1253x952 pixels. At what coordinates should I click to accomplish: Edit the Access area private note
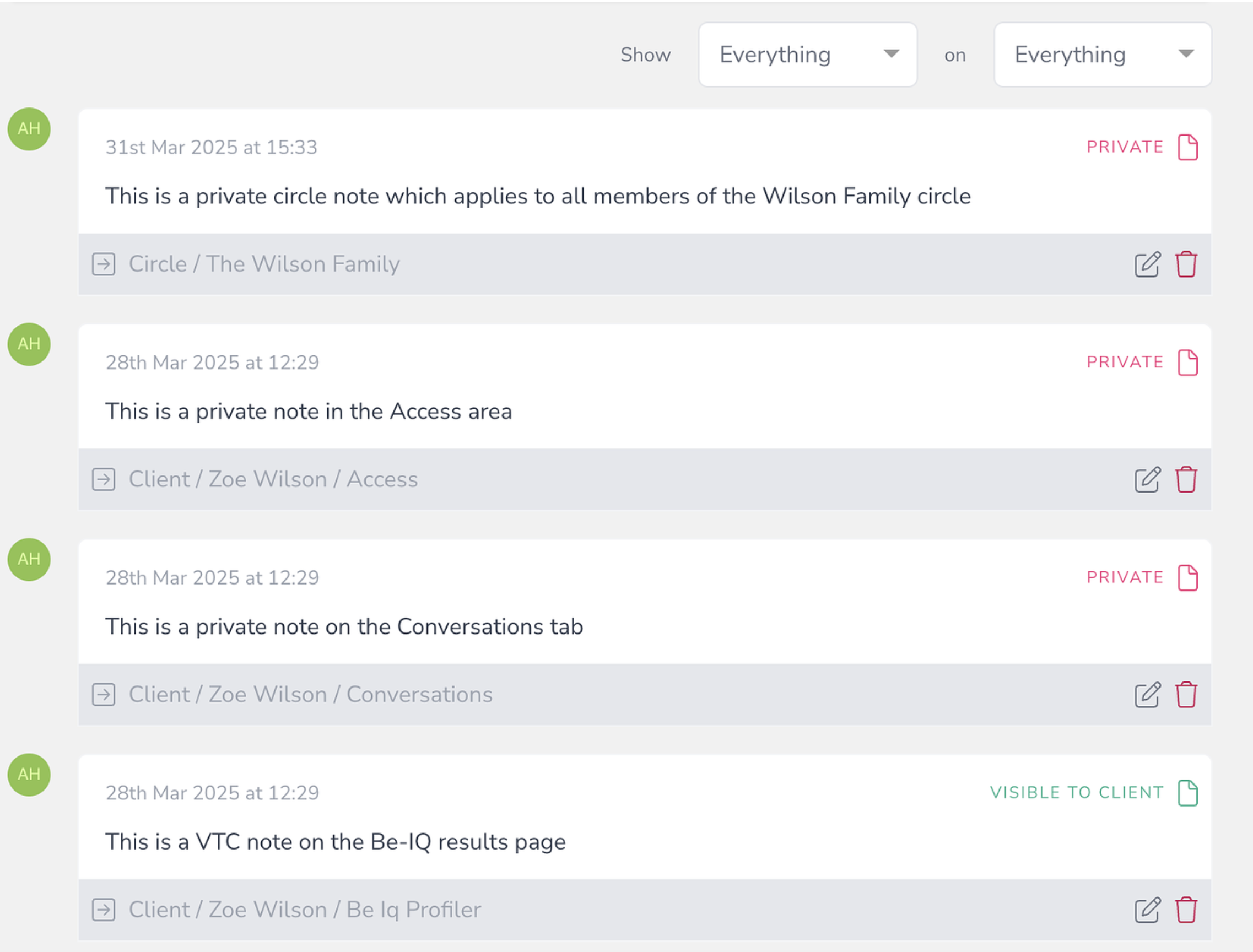[1147, 479]
